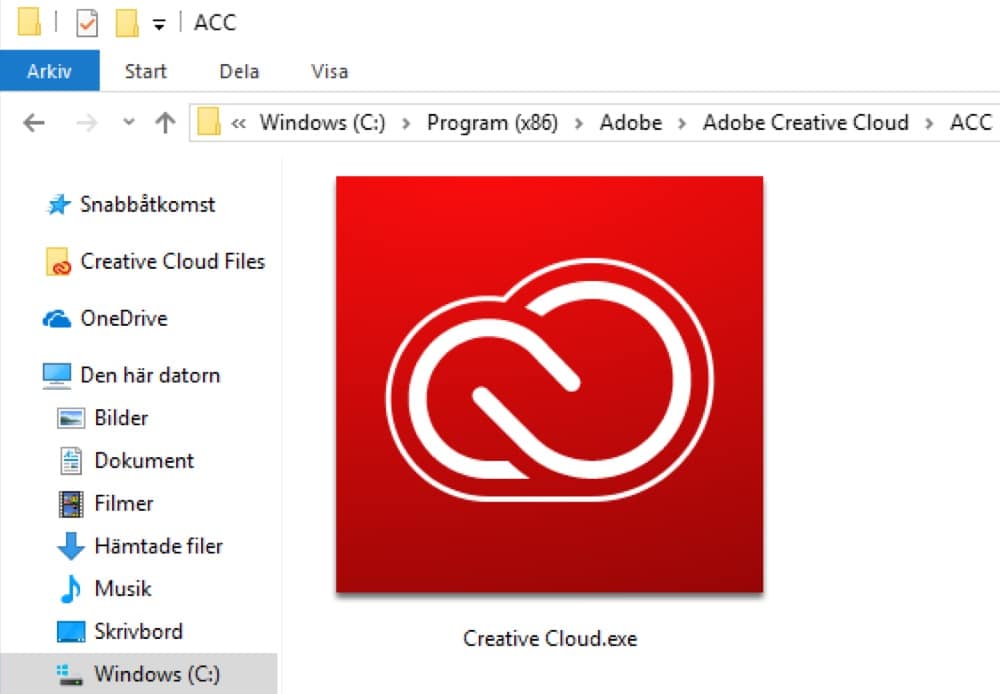Select the Visa ribbon tab
The height and width of the screenshot is (694, 1000).
pos(329,71)
